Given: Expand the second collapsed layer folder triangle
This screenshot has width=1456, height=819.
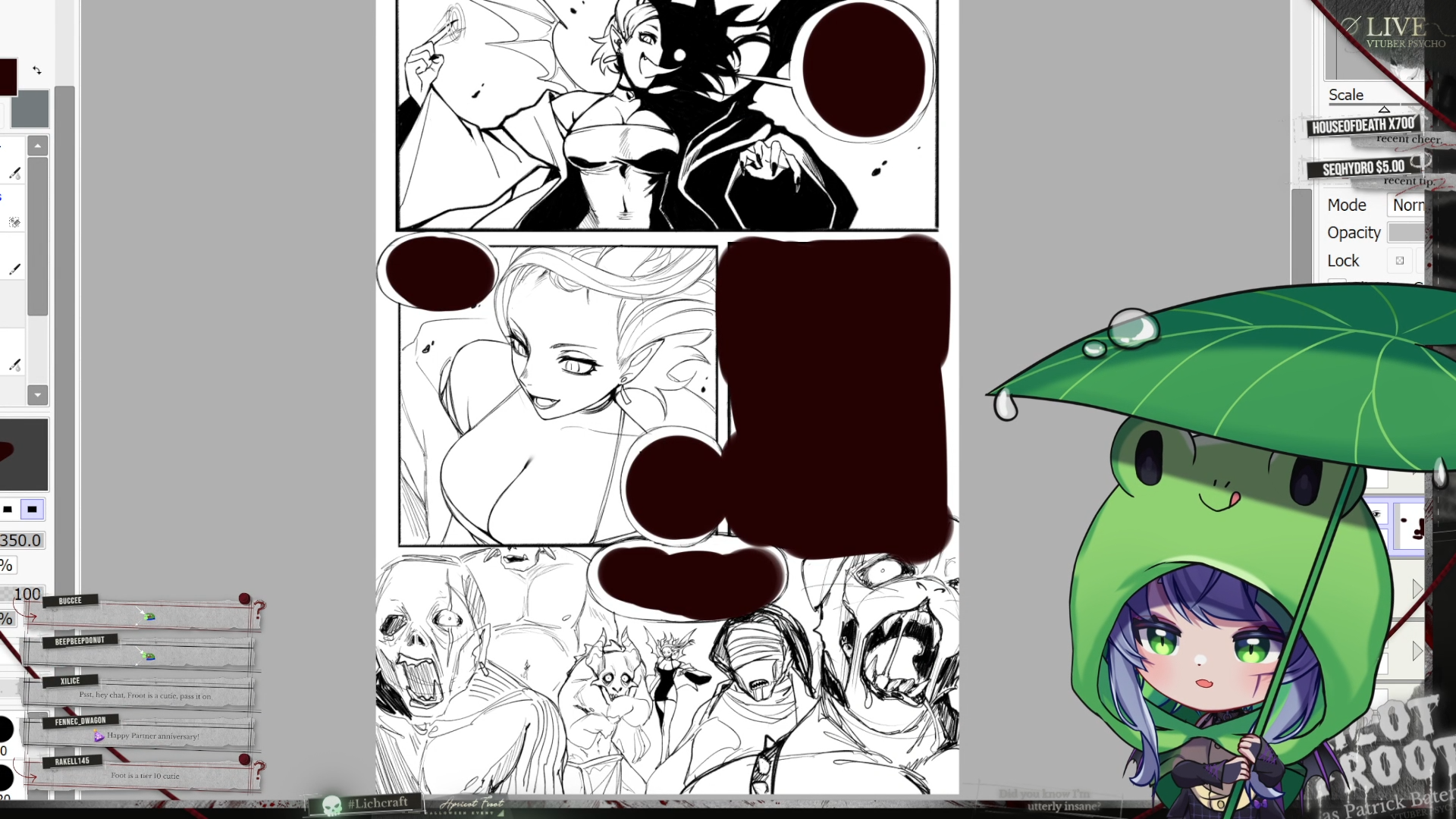Looking at the screenshot, I should [x=1417, y=651].
